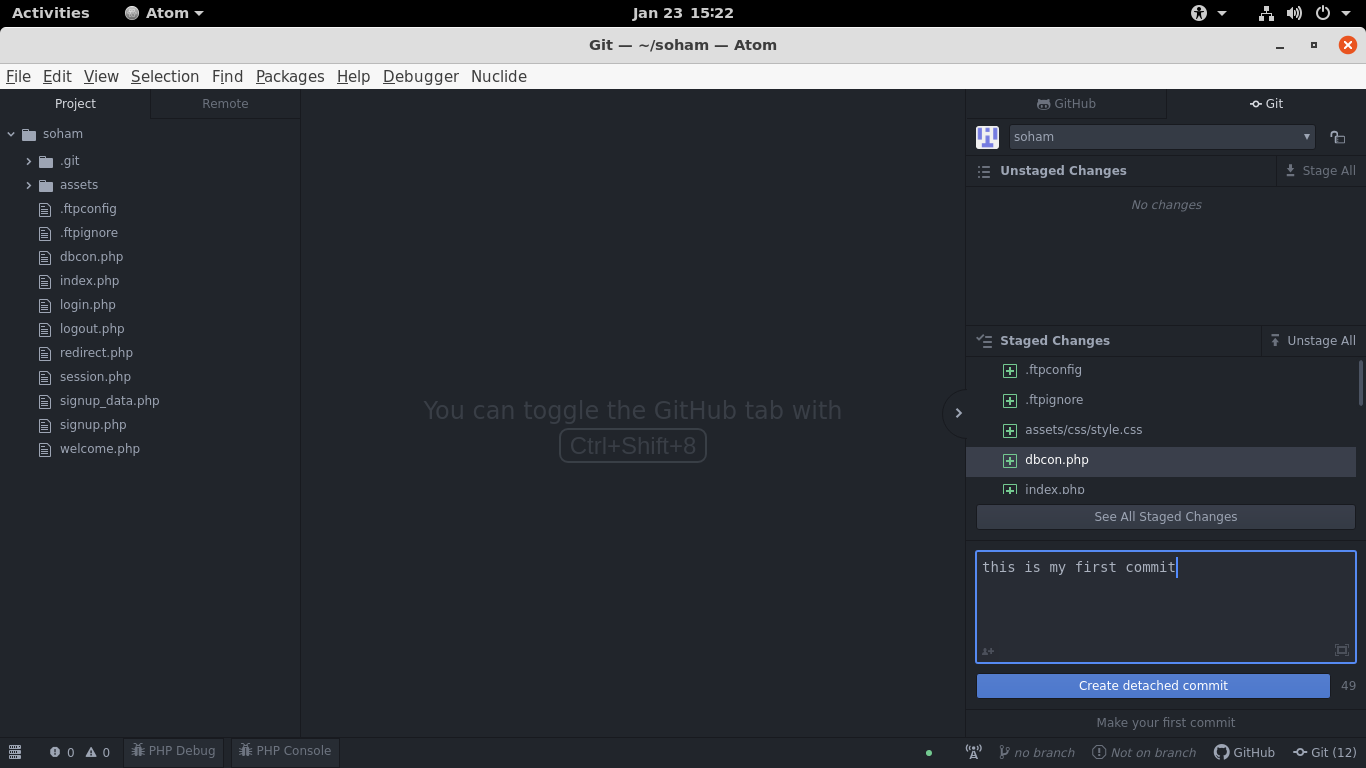Click the remote FTP antenna icon in status bar
The image size is (1366, 768).
[x=973, y=752]
